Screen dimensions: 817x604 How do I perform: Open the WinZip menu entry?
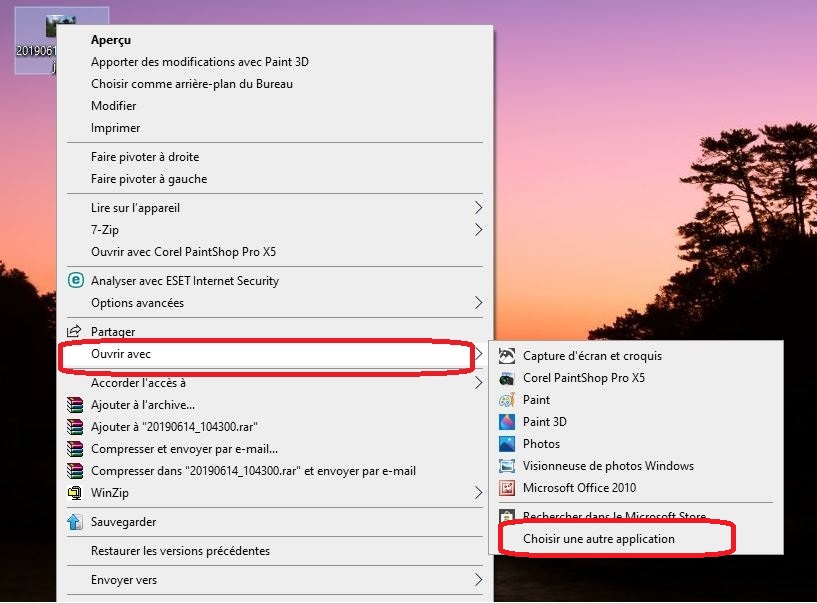click(275, 492)
